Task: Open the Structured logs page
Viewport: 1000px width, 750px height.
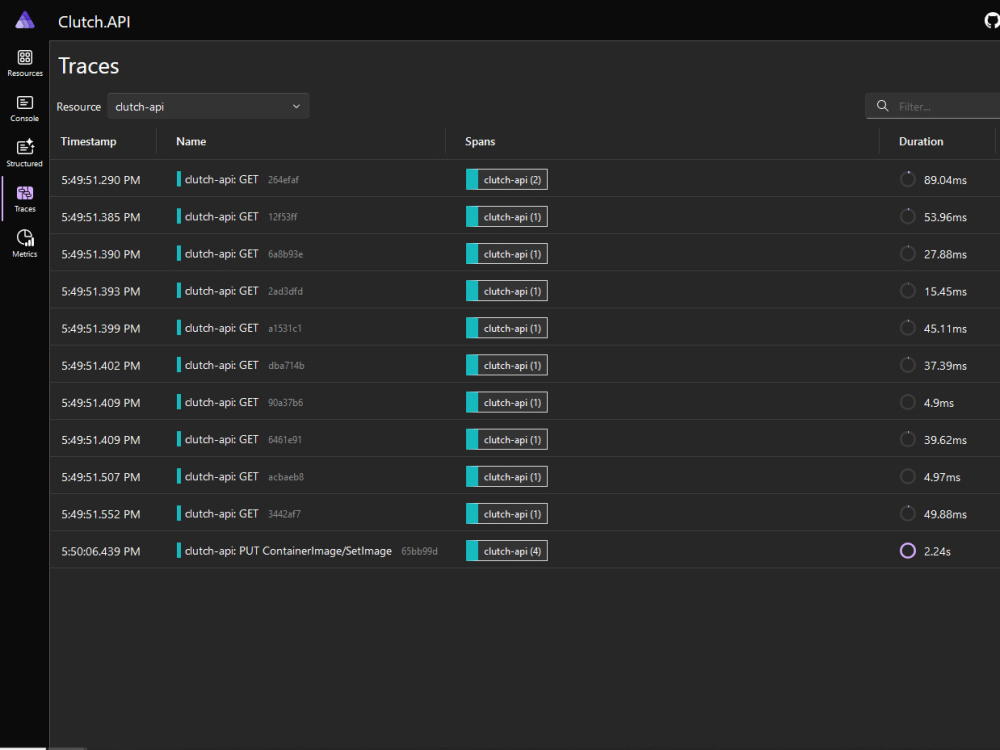Action: click(x=25, y=154)
